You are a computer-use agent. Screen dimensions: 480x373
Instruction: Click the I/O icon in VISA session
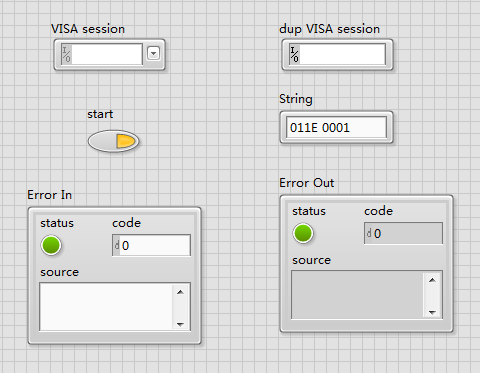point(66,54)
